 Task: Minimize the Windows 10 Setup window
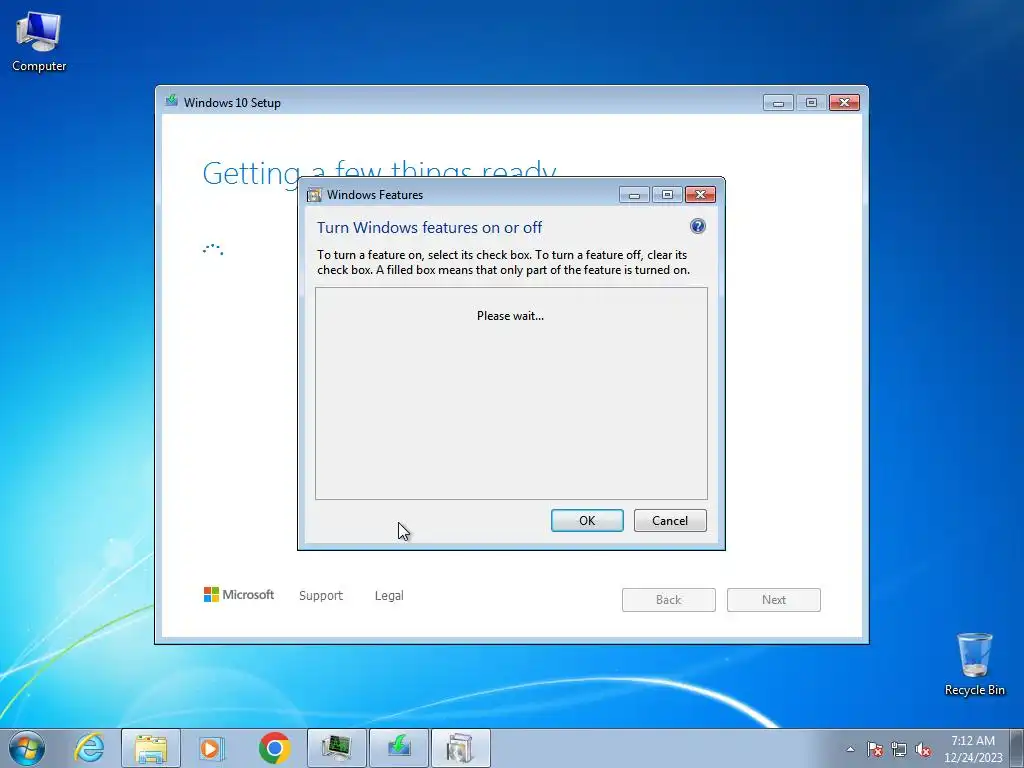click(778, 103)
